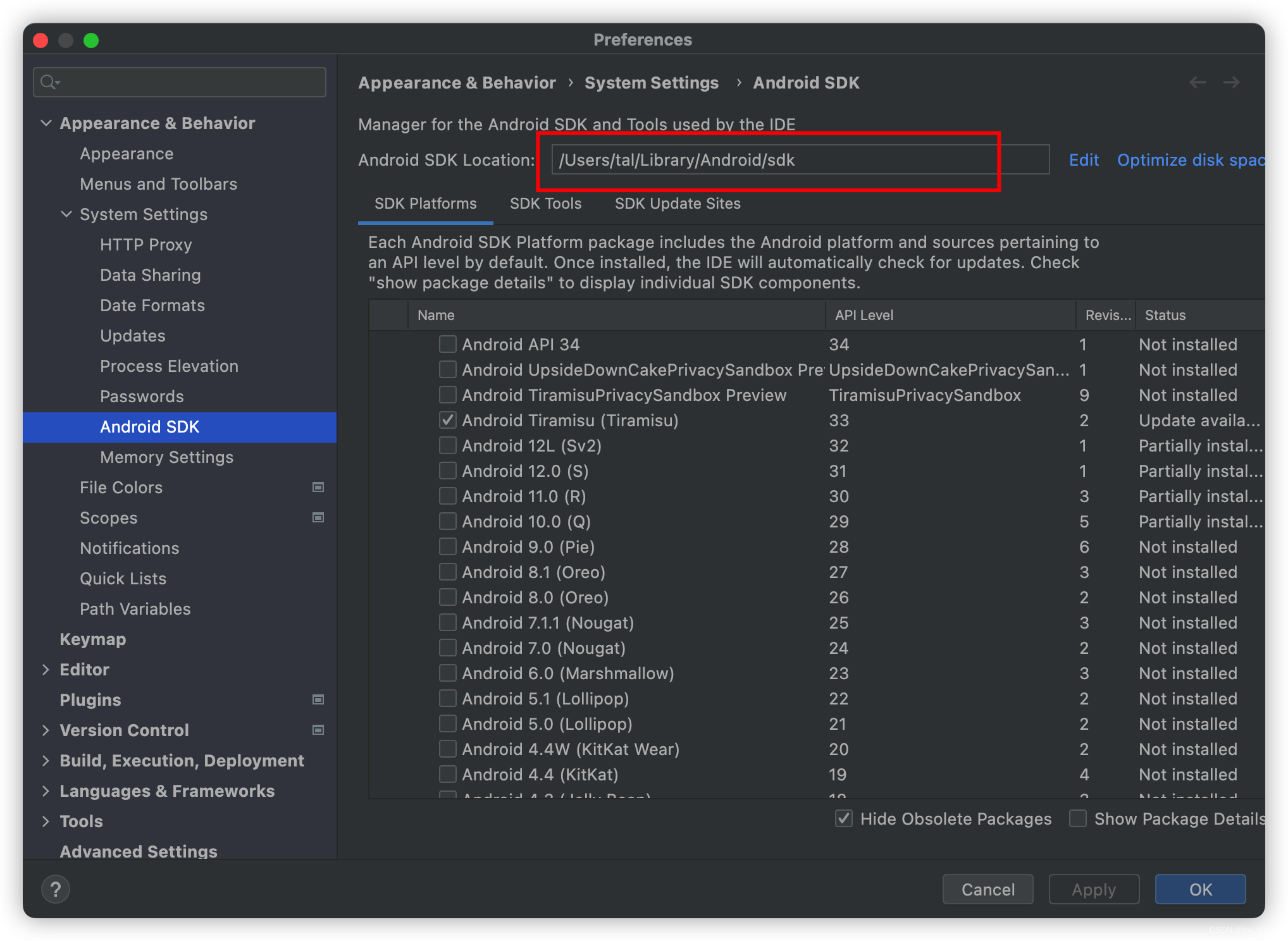Uncheck Hide Obsolete Packages
Image resolution: width=1288 pixels, height=941 pixels.
(x=844, y=818)
